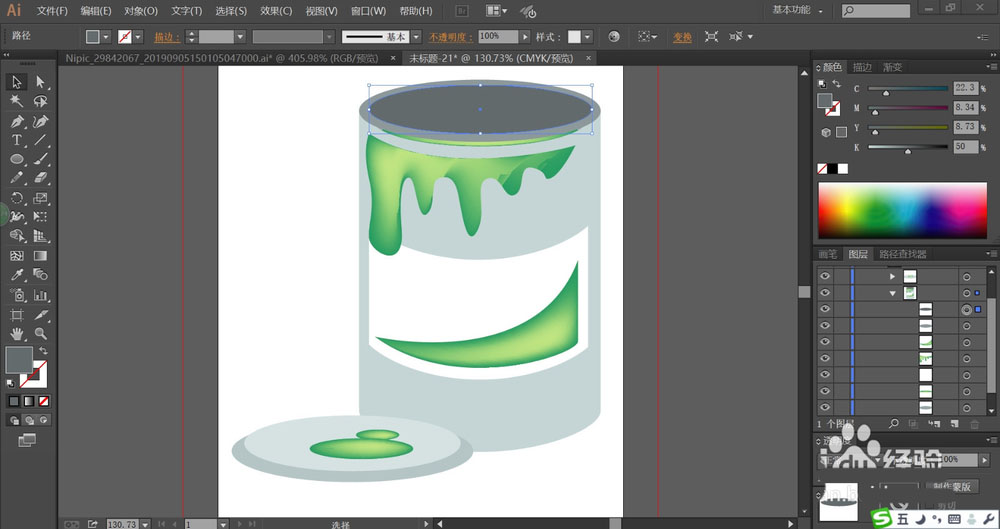Open the 效果(C) menu
This screenshot has width=1000, height=529.
(x=276, y=11)
